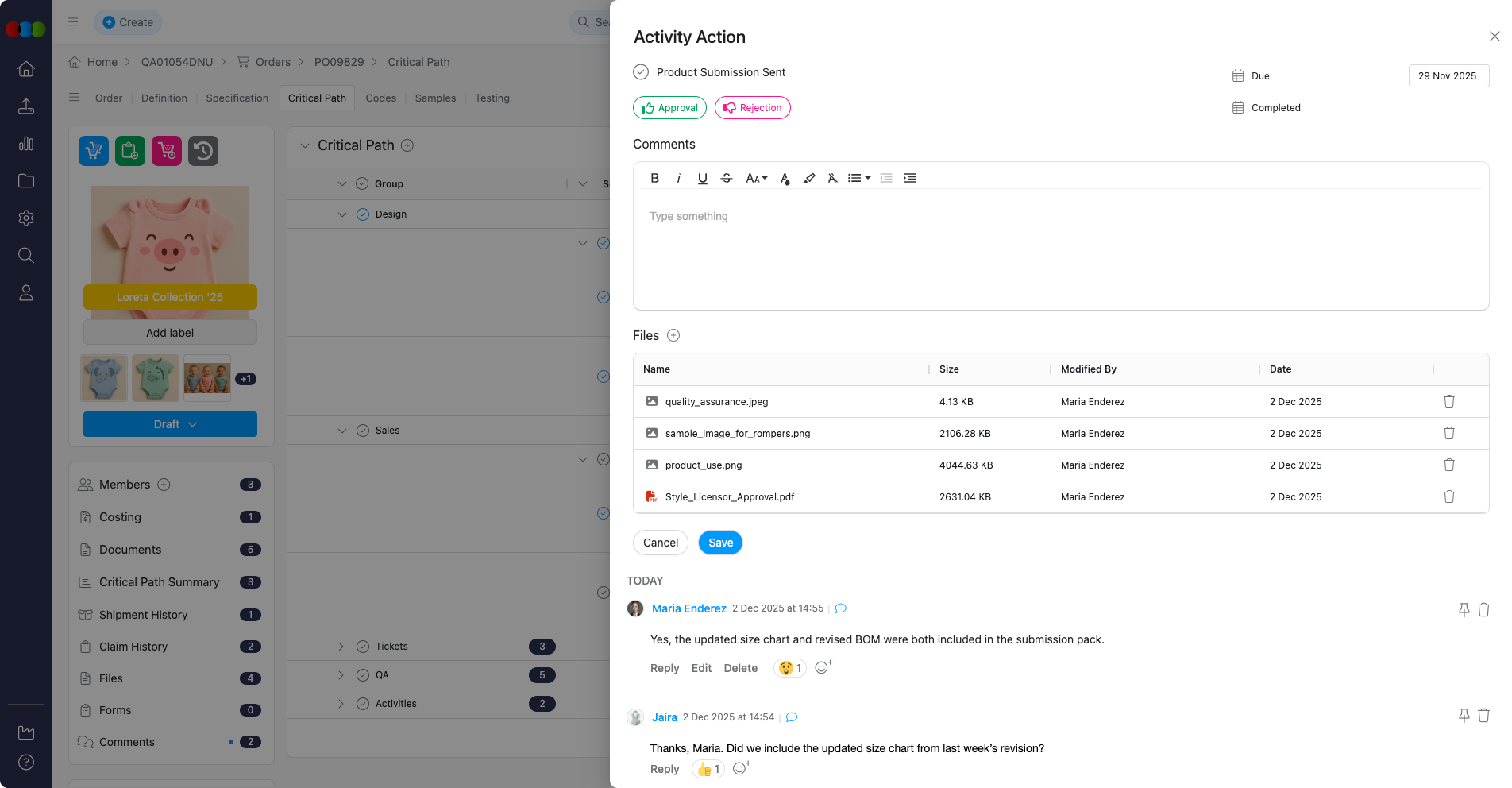Mark Product Submission Sent as complete
This screenshot has height=788, width=1512.
[641, 72]
